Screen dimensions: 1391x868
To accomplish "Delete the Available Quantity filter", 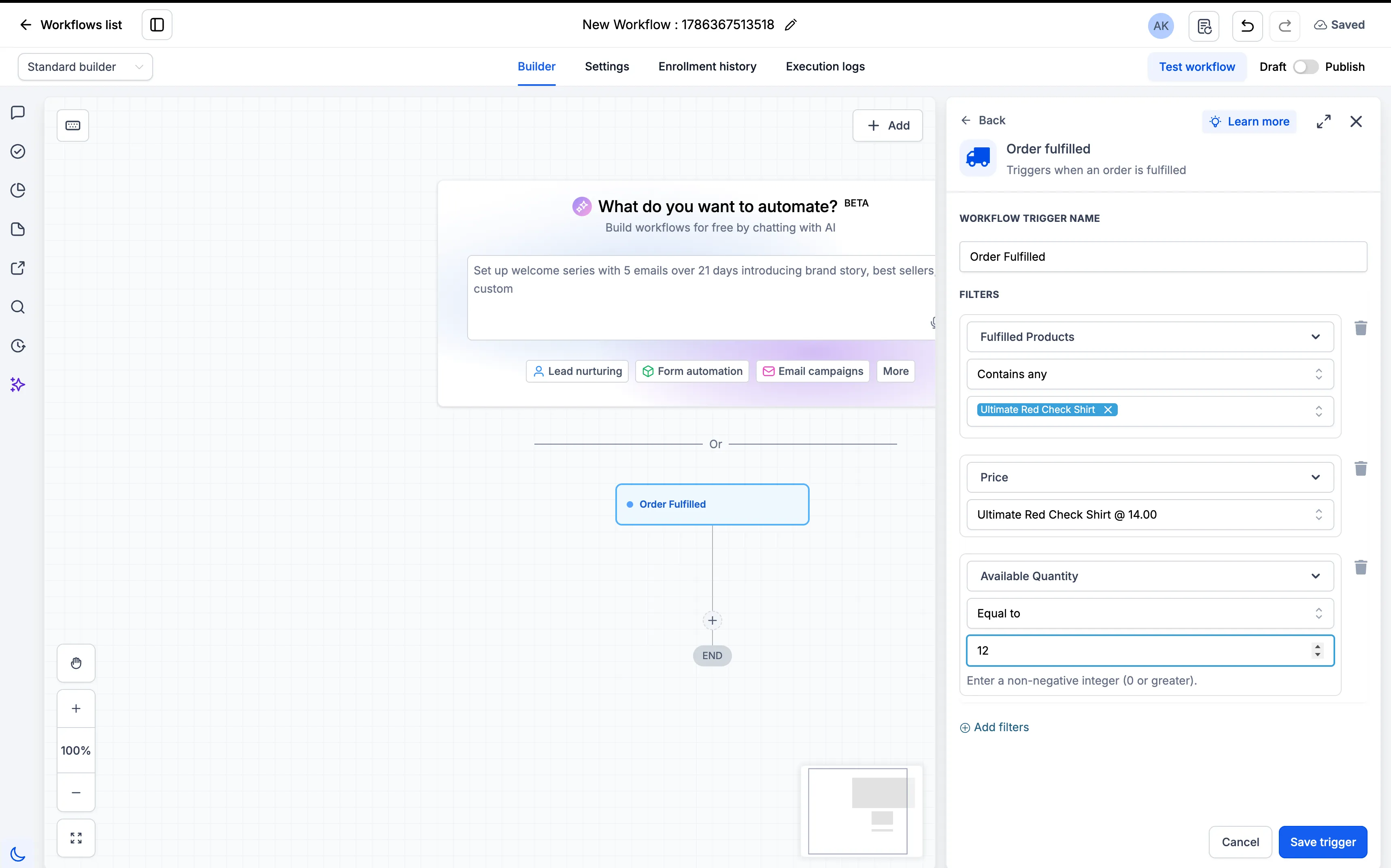I will pos(1361,567).
